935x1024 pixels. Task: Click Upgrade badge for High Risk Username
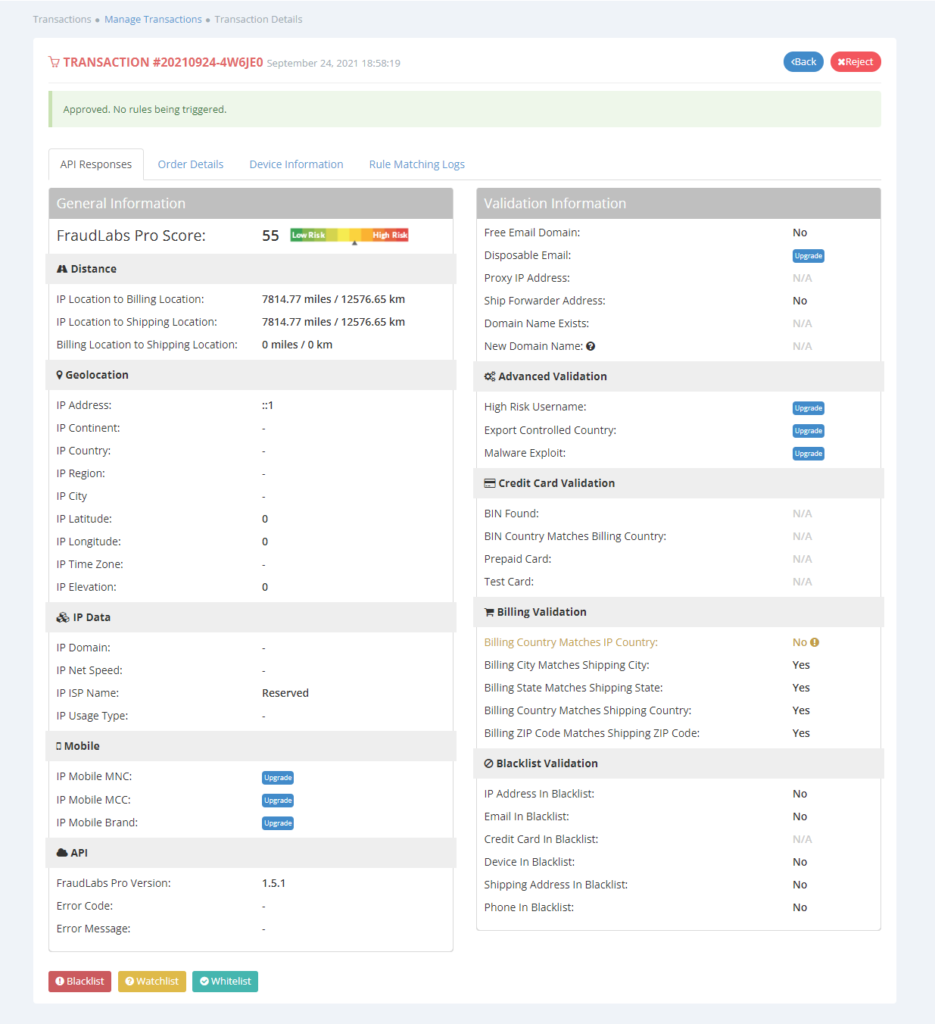(x=808, y=408)
